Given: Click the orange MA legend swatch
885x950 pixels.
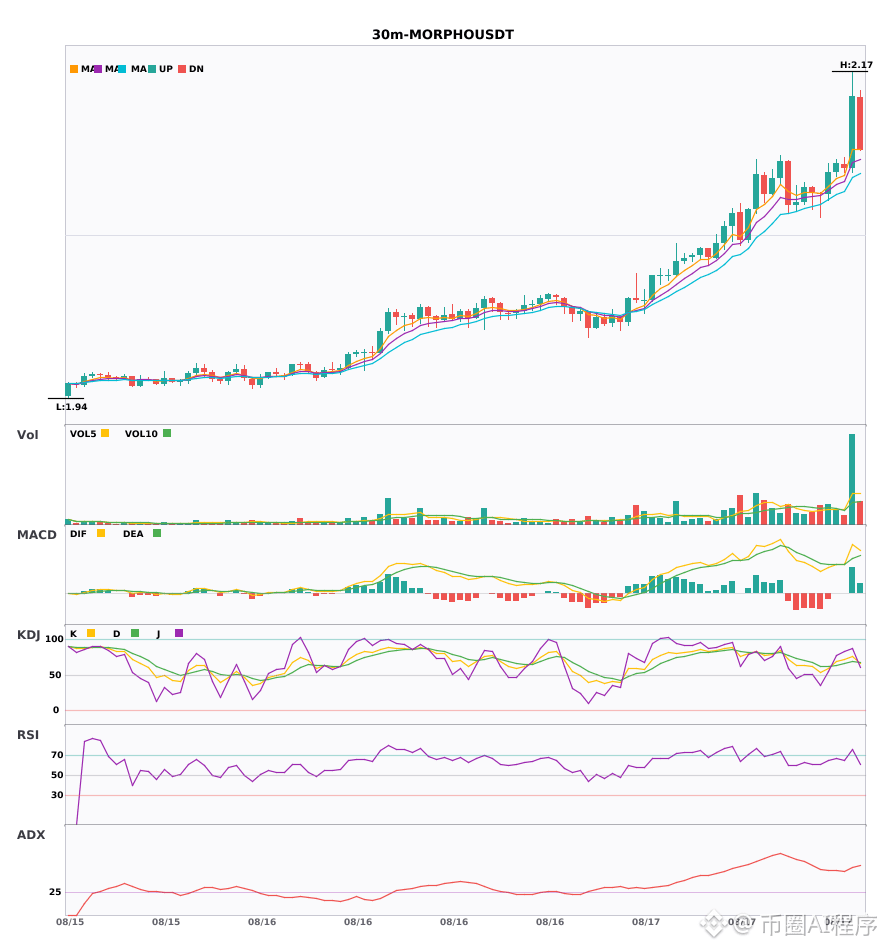Looking at the screenshot, I should tap(74, 69).
